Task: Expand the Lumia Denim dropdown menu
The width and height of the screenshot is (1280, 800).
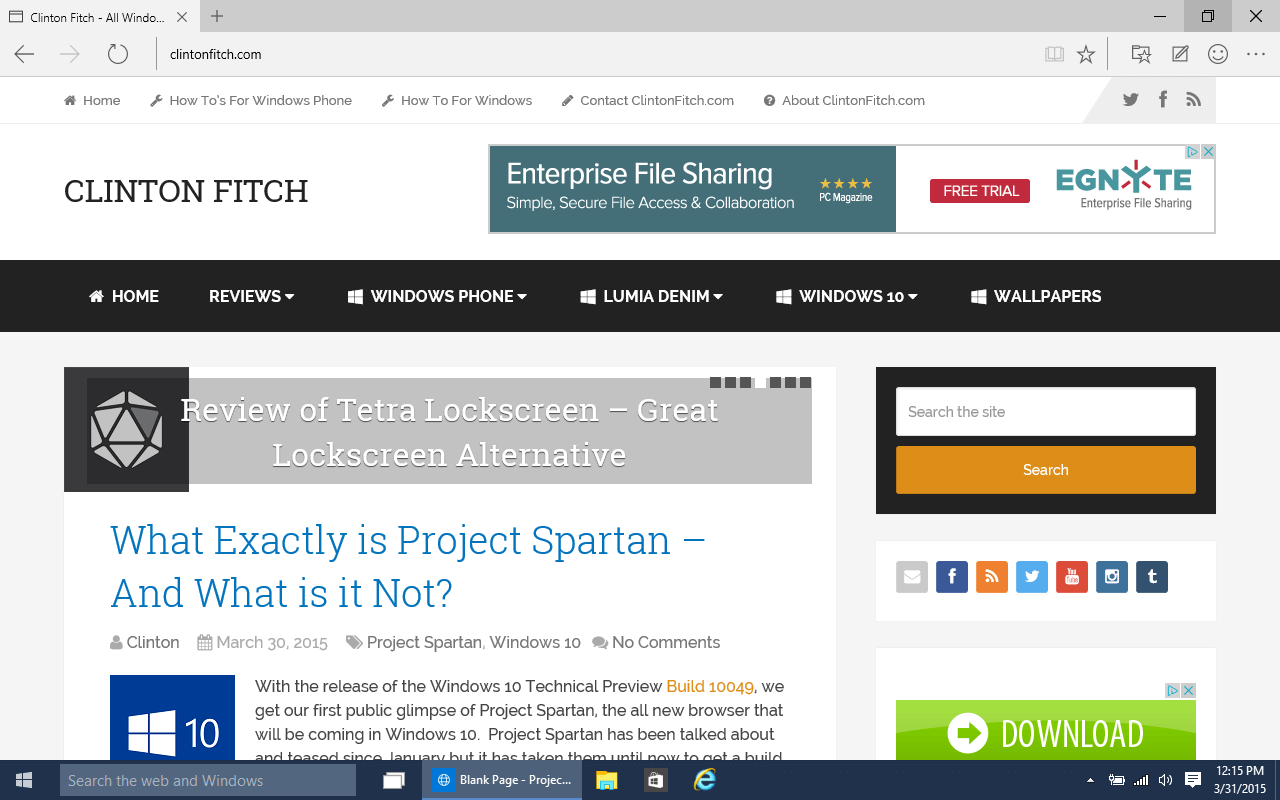Action: 651,296
